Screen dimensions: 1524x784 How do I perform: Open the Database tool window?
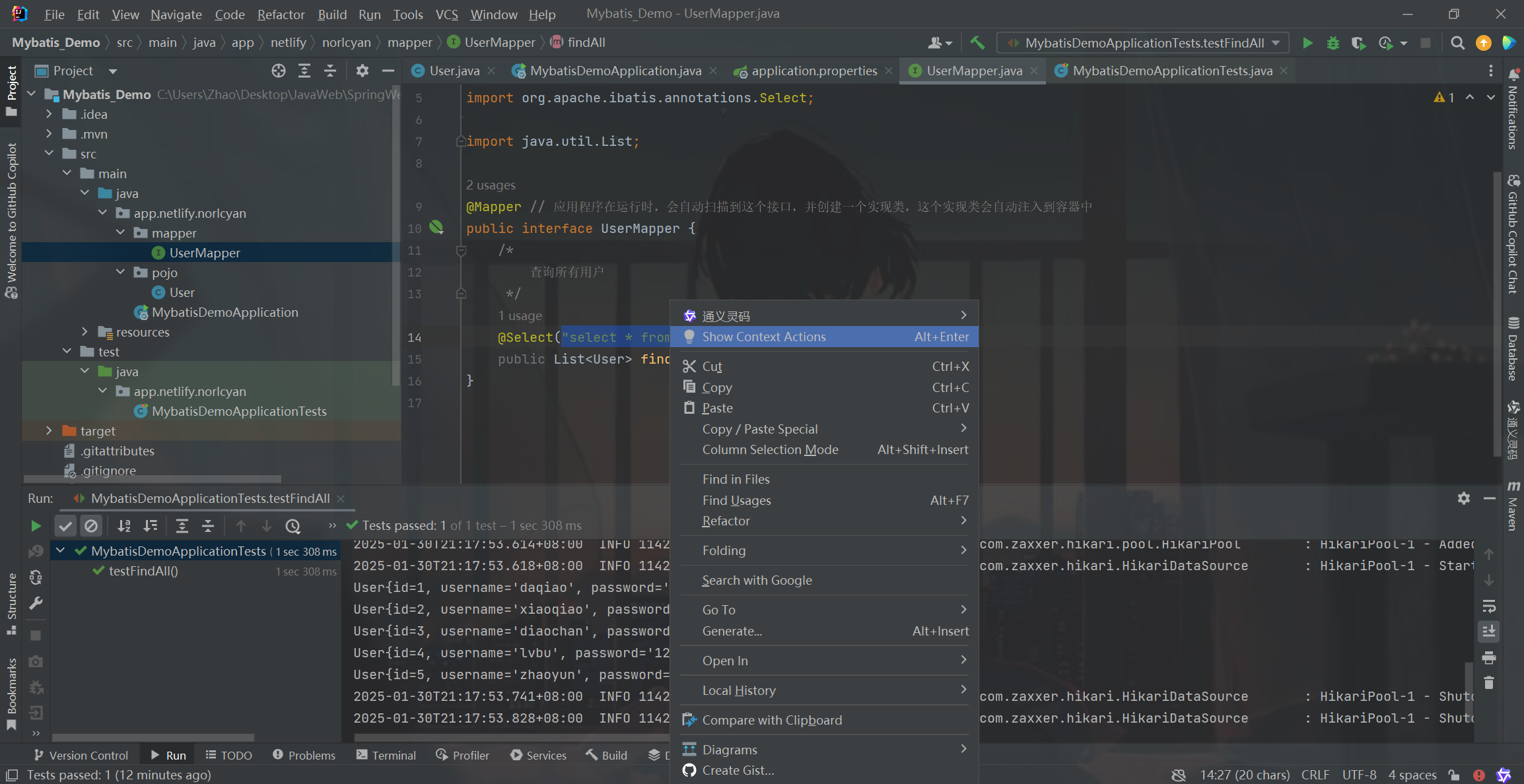(x=1513, y=348)
